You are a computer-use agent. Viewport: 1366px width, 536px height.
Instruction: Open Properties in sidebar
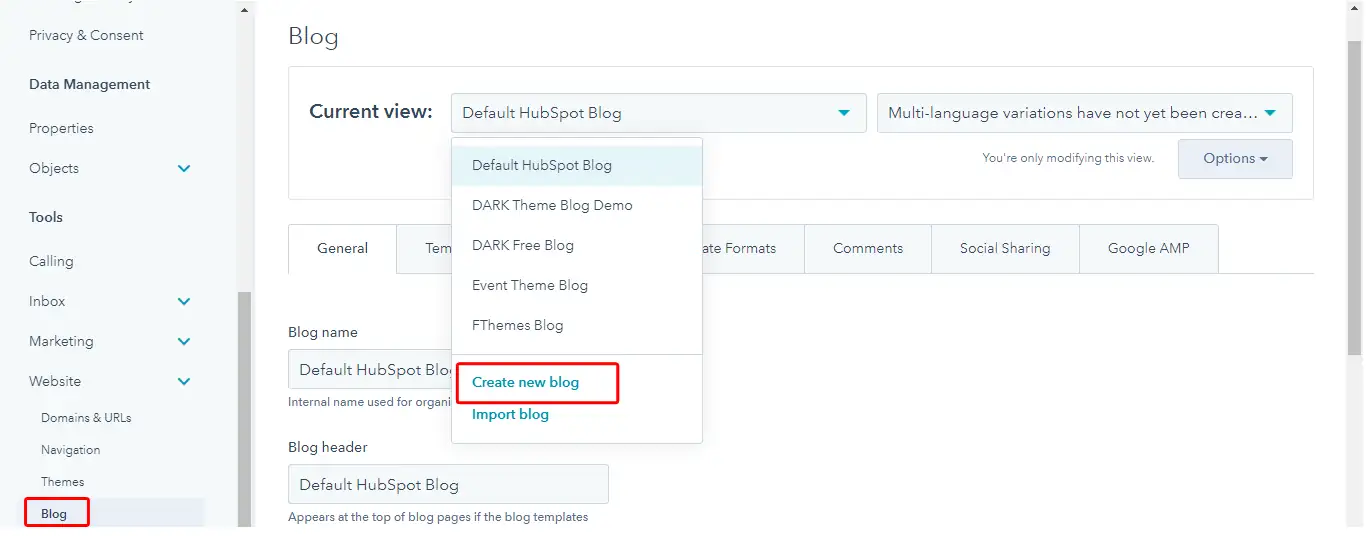[61, 128]
